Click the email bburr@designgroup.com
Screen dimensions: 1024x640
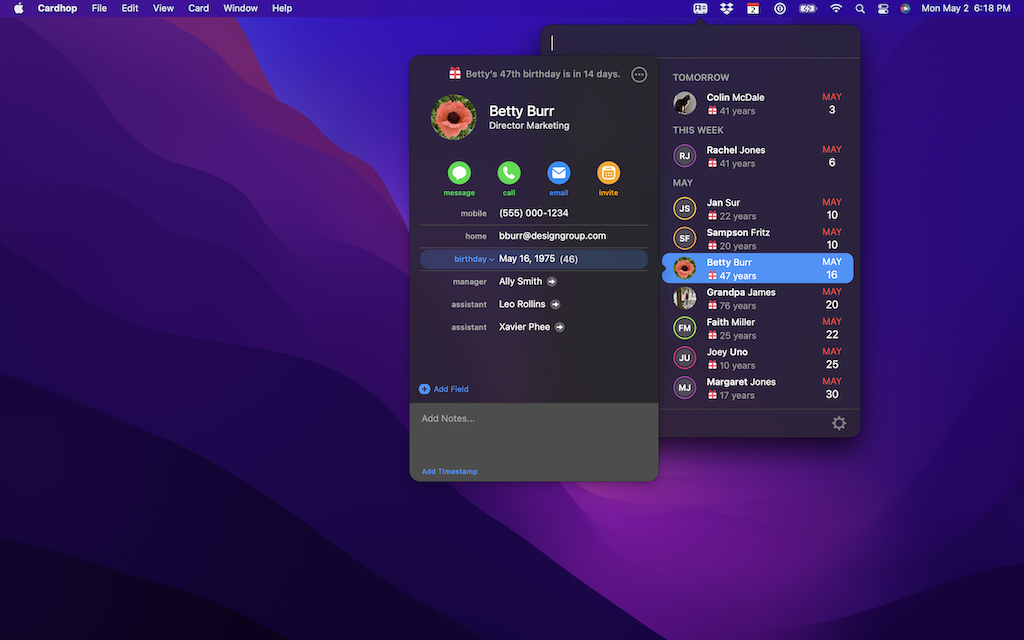(552, 236)
